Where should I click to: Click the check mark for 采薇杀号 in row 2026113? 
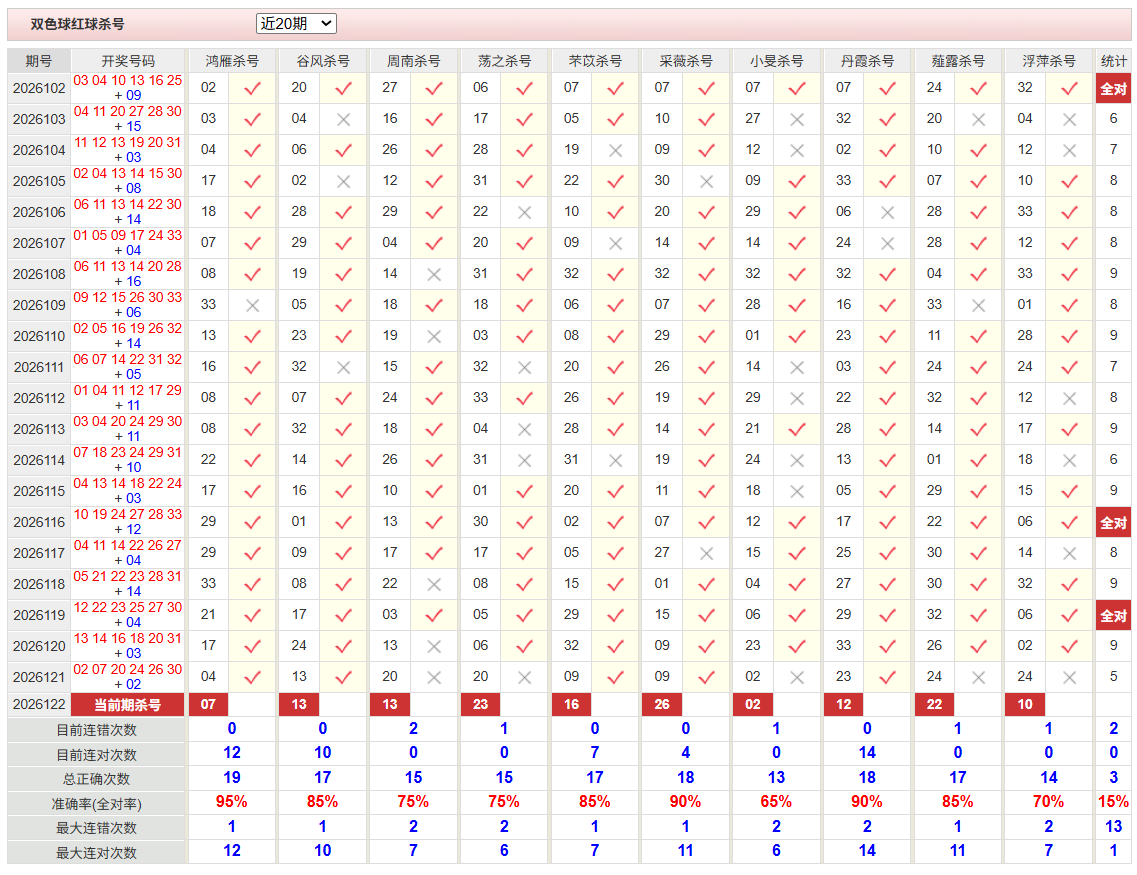706,429
